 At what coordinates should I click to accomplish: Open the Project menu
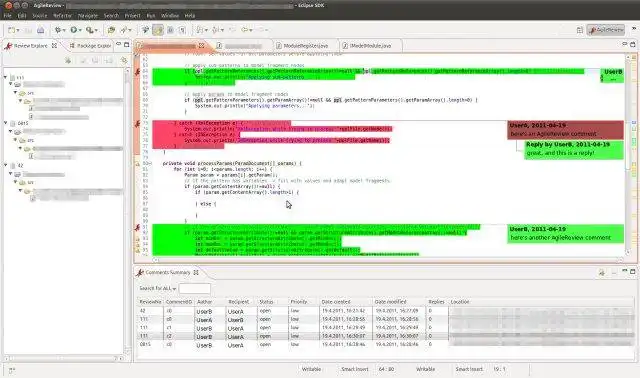pyautogui.click(x=133, y=16)
